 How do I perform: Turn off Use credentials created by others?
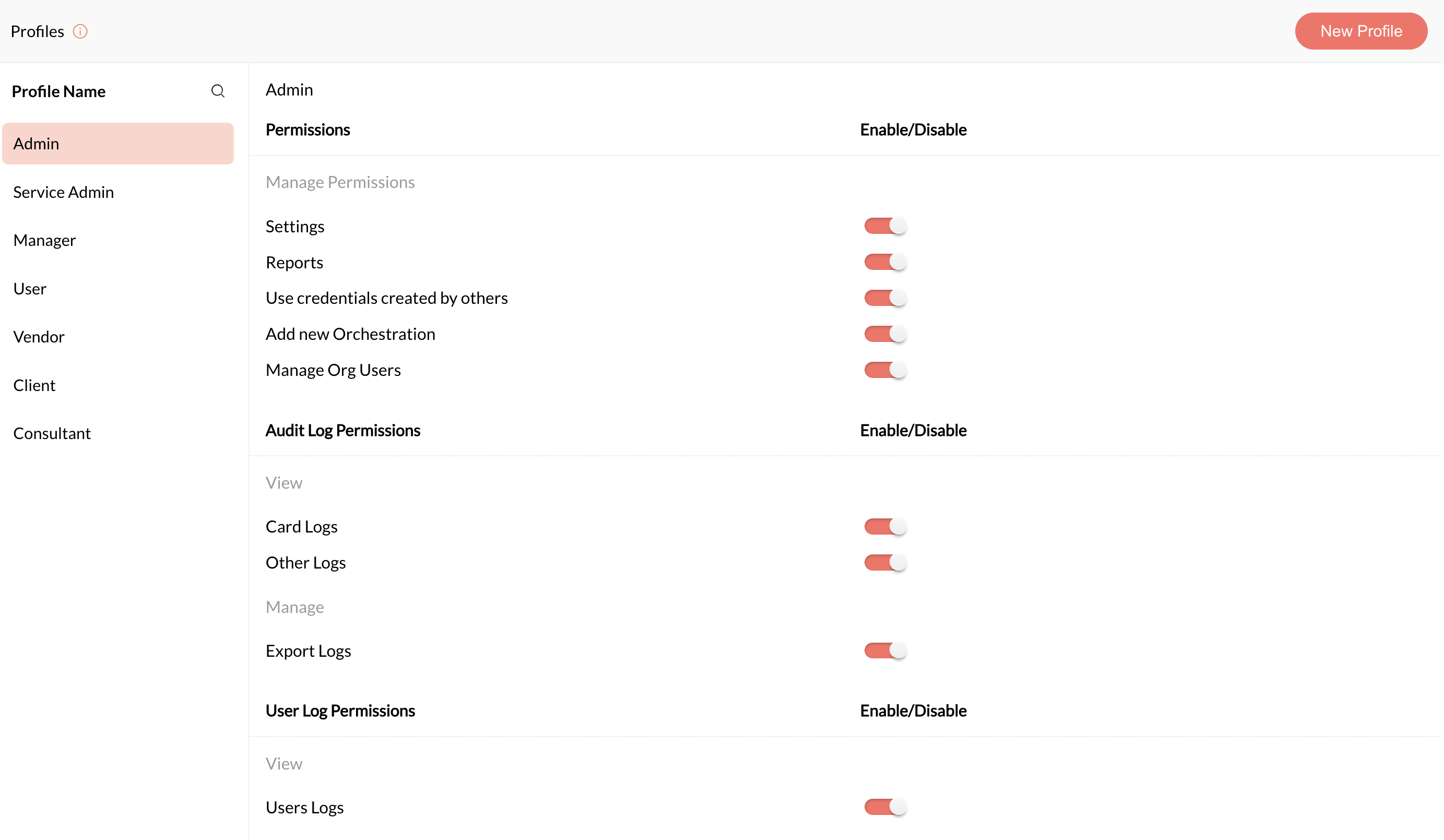[885, 298]
